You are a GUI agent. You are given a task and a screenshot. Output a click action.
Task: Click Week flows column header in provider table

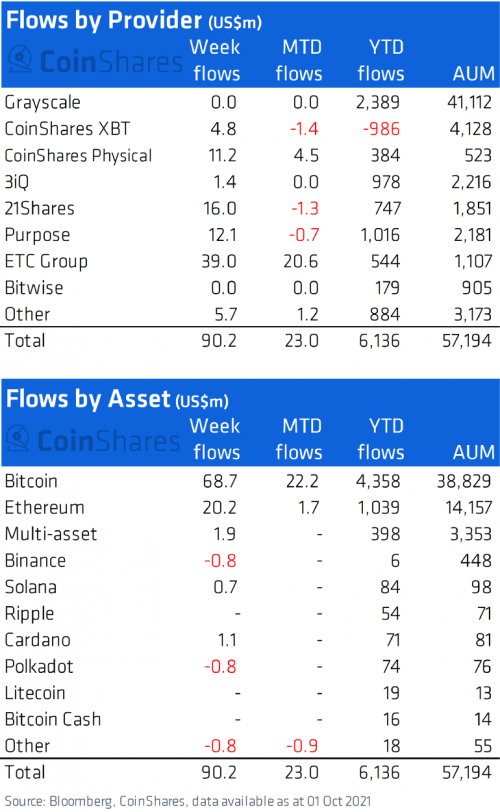click(x=215, y=61)
